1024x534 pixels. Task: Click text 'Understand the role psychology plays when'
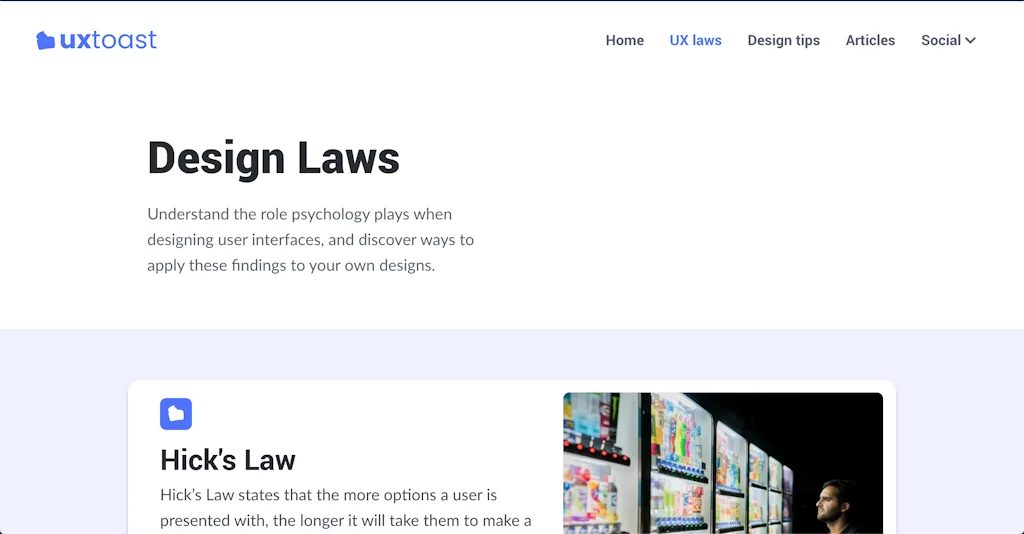299,214
